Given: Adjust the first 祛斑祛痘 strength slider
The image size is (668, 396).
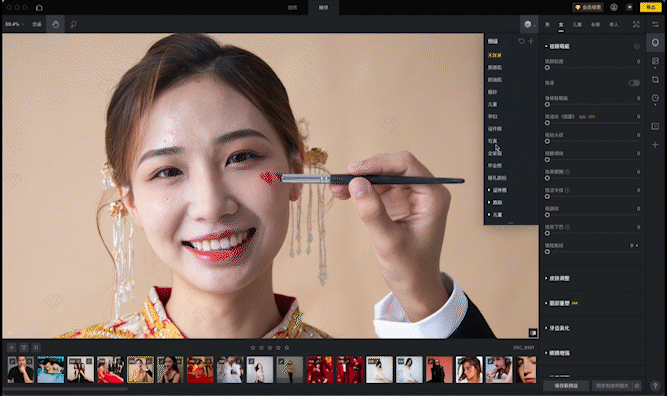Looking at the screenshot, I should tap(592, 68).
